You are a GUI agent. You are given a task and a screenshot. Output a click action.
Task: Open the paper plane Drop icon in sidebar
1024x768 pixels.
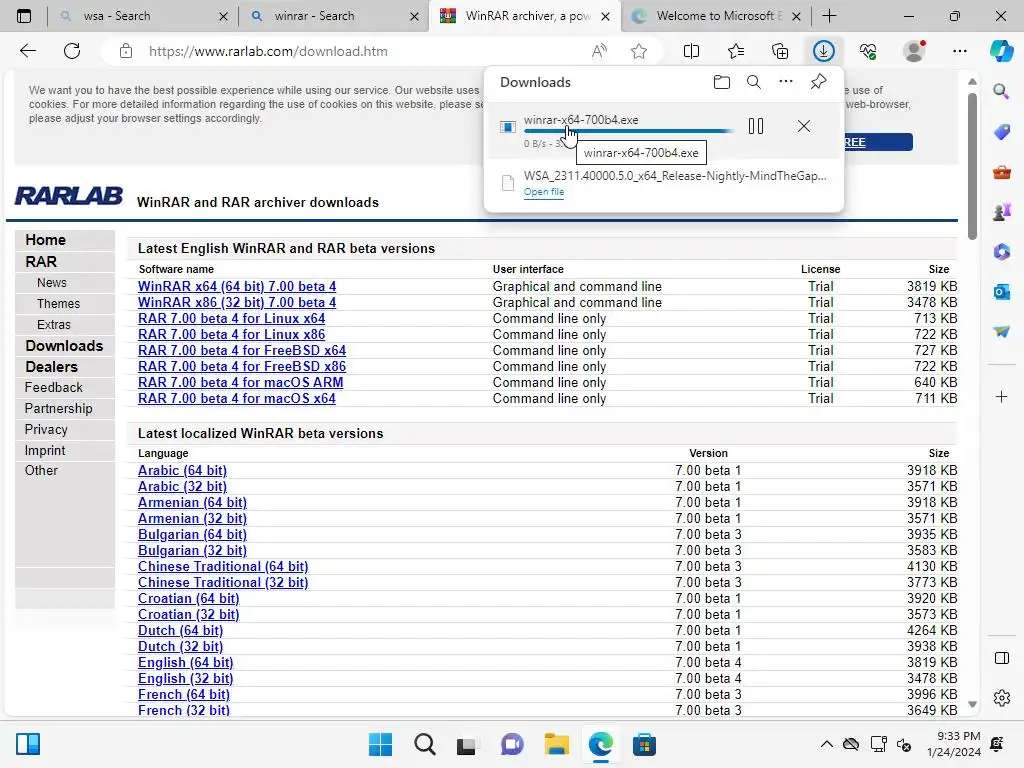pyautogui.click(x=1001, y=332)
